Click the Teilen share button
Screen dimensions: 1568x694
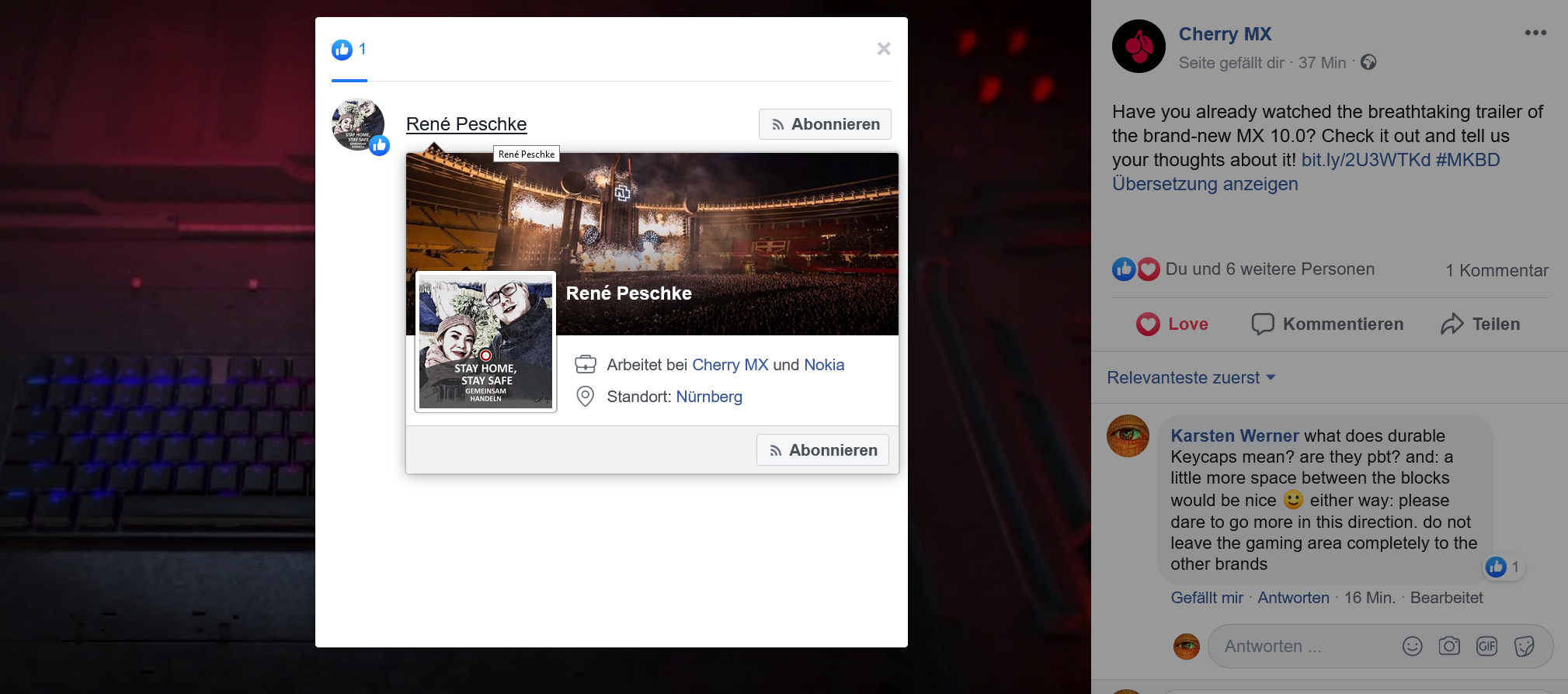pyautogui.click(x=1480, y=324)
